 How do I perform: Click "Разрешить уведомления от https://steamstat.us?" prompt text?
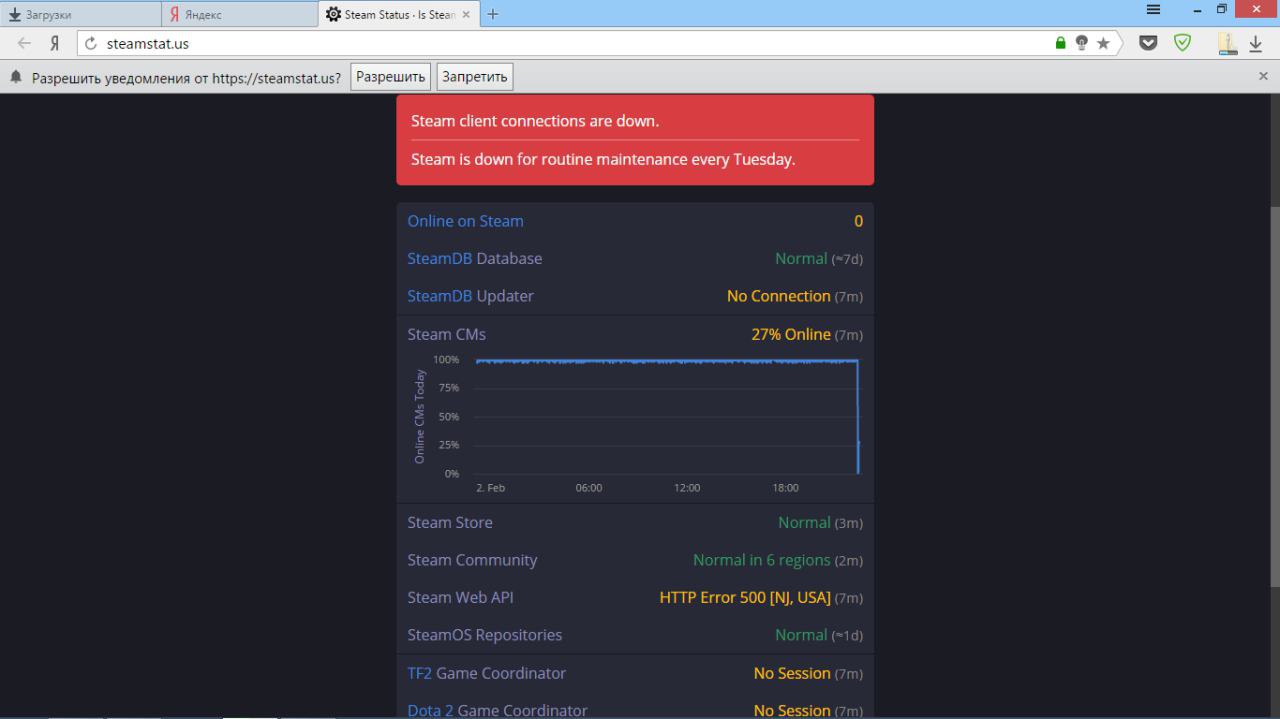[x=186, y=77]
